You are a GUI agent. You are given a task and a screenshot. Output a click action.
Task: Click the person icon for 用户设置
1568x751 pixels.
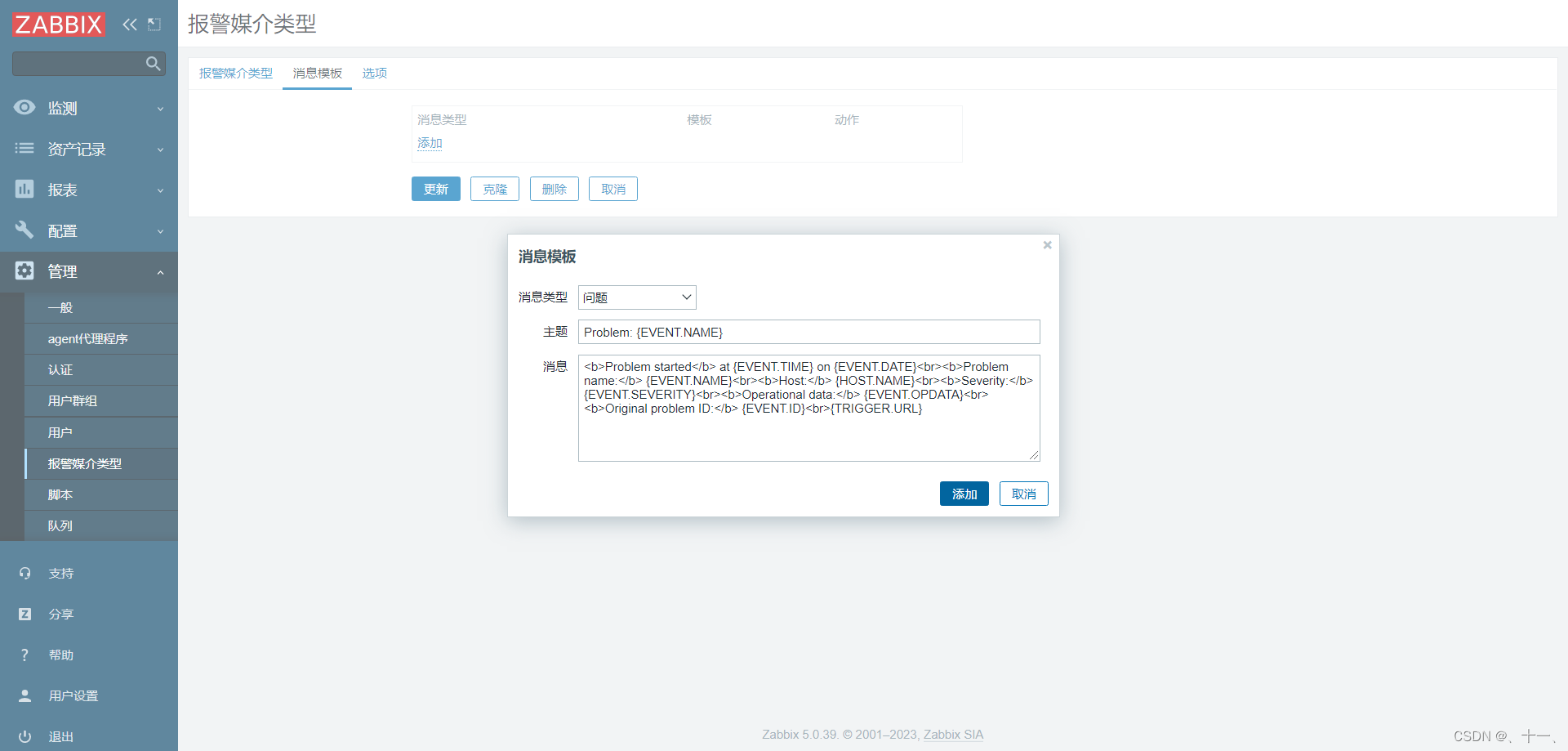click(x=24, y=695)
